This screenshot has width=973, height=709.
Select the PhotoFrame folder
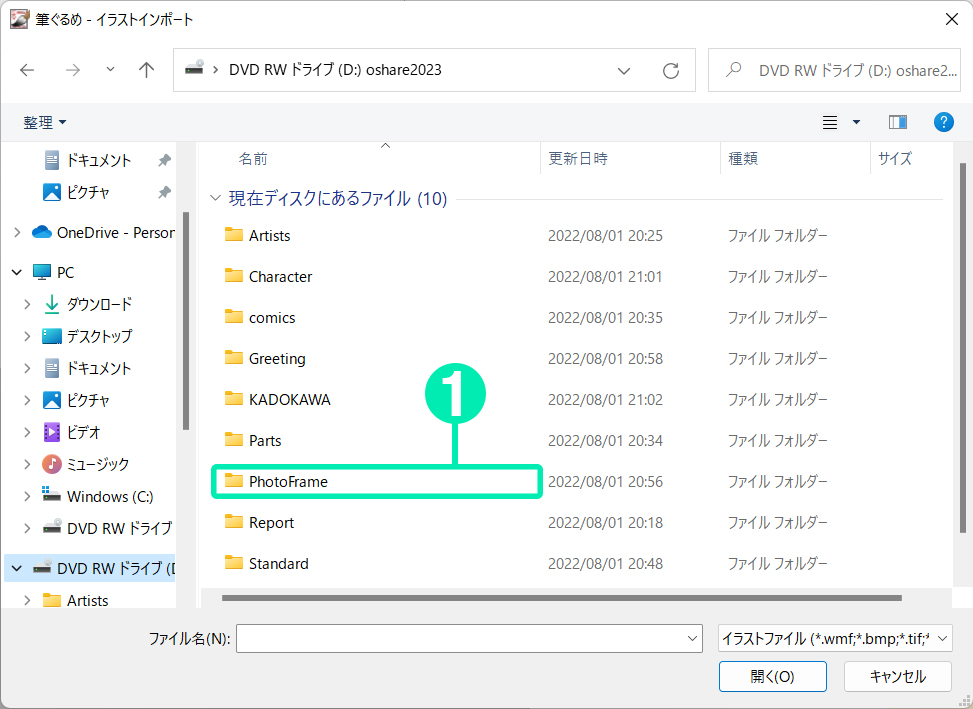pos(288,482)
